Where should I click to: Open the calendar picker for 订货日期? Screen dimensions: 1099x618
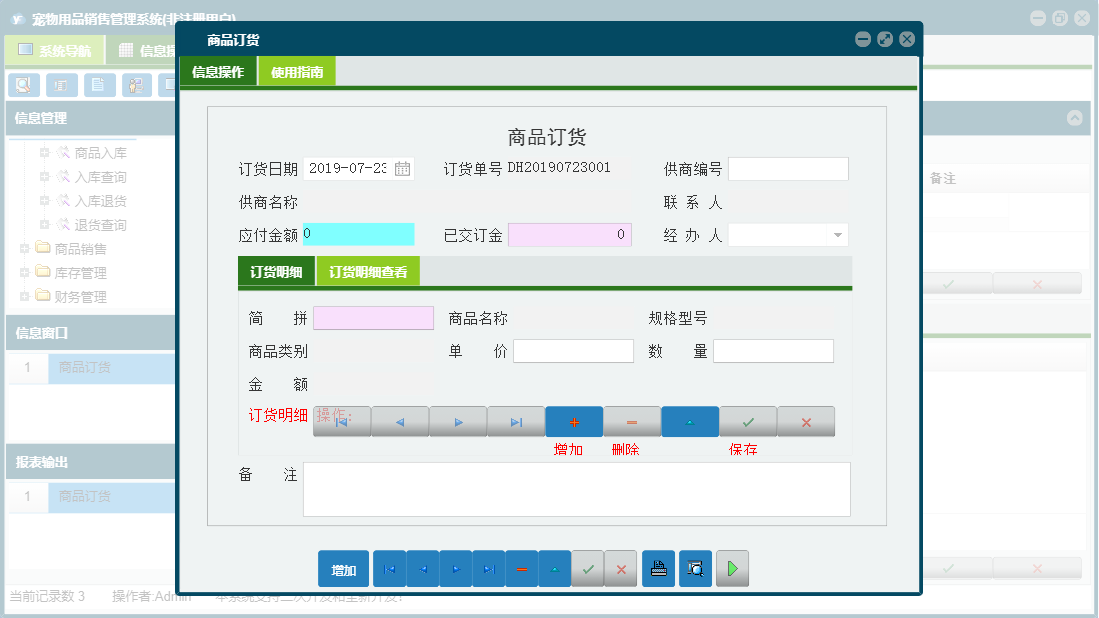coord(404,168)
